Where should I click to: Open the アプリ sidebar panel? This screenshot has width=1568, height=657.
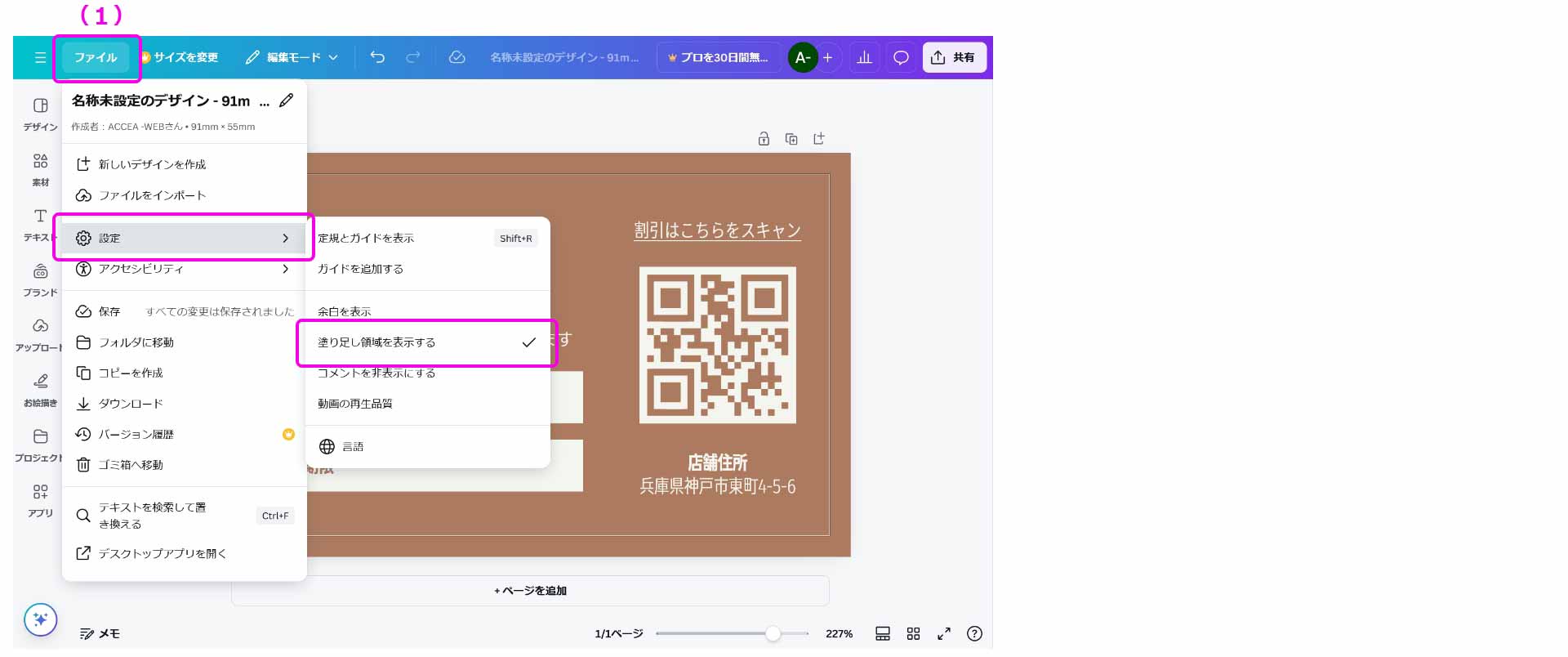click(x=40, y=501)
